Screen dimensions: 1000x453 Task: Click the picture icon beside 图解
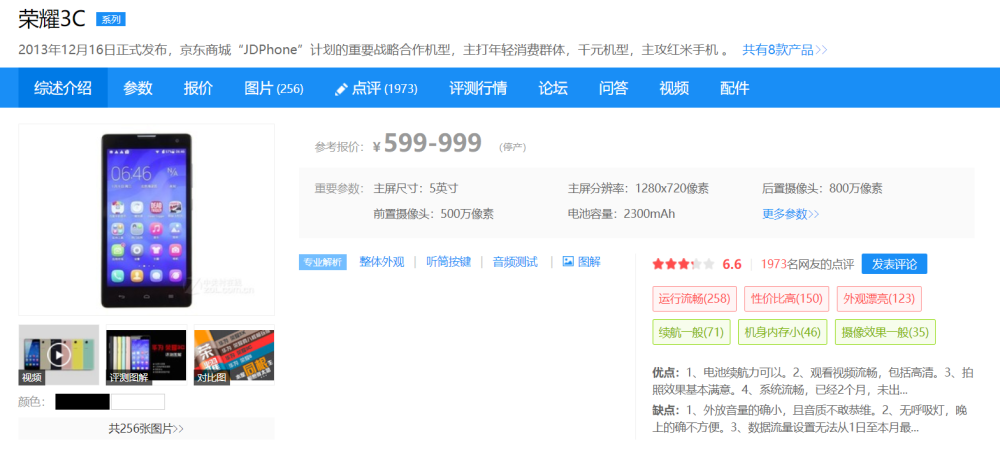[568, 262]
